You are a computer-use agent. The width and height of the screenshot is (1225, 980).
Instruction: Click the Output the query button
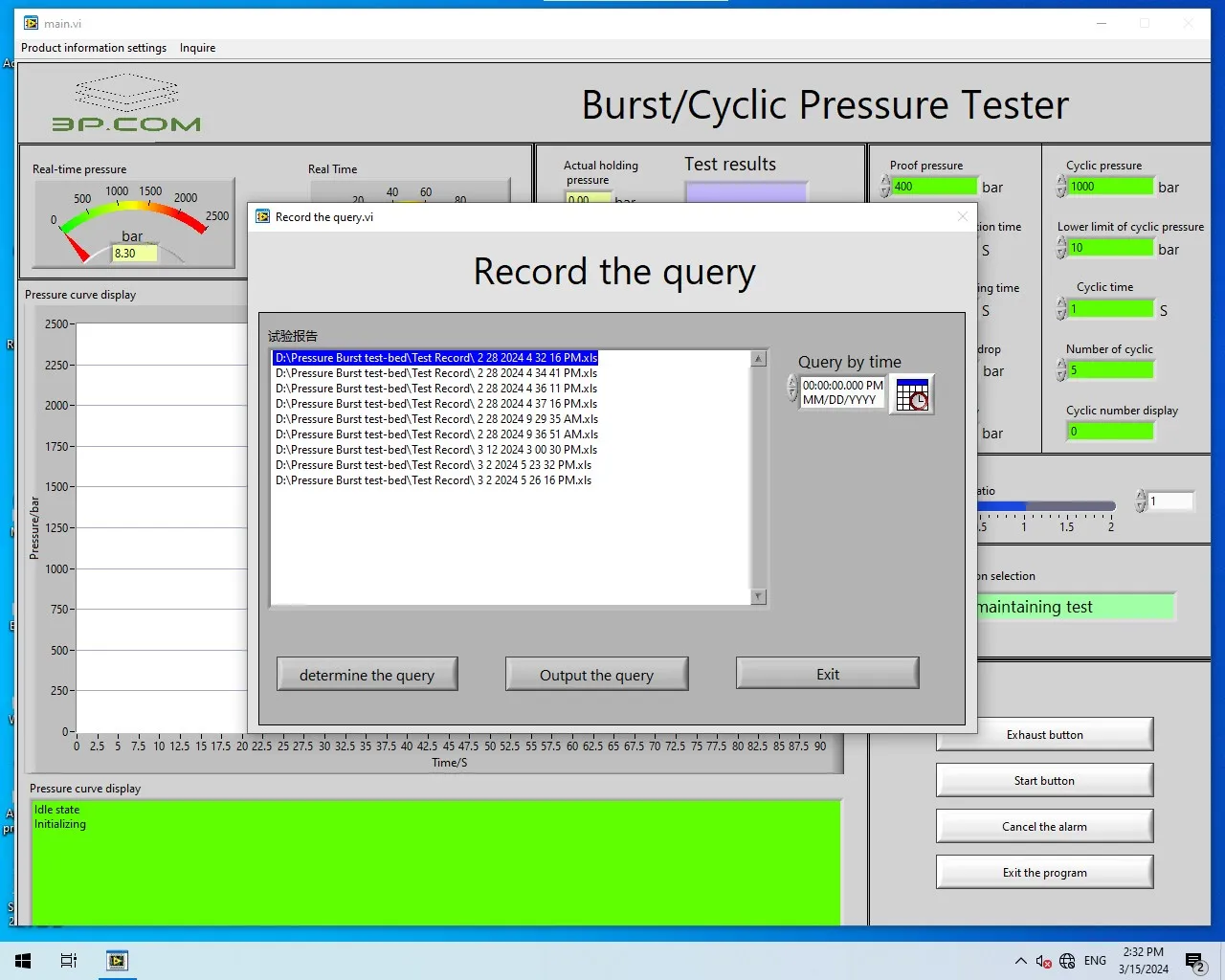(x=596, y=674)
